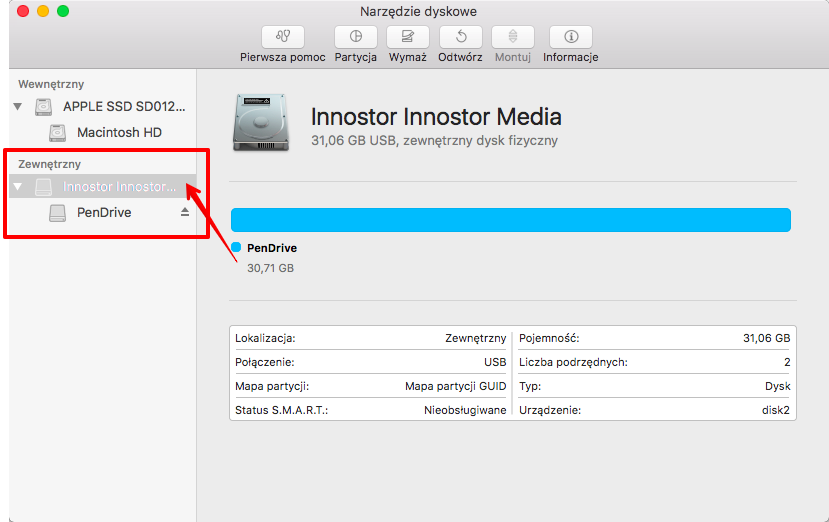The image size is (829, 522).
Task: Select Innostor Innostor... sidebar row
Action: click(x=103, y=186)
